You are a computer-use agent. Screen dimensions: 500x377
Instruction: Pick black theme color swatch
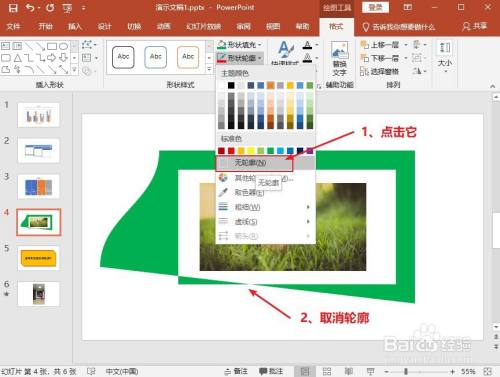pyautogui.click(x=231, y=85)
